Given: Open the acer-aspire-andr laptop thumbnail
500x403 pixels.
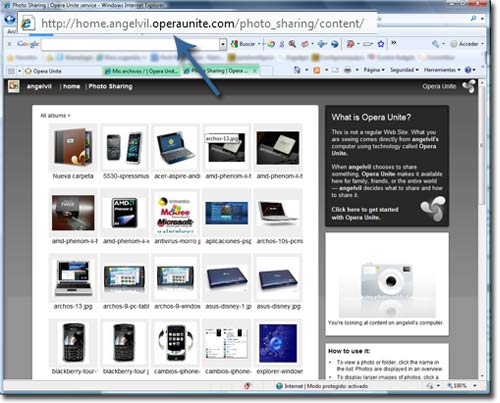Looking at the screenshot, I should 176,148.
